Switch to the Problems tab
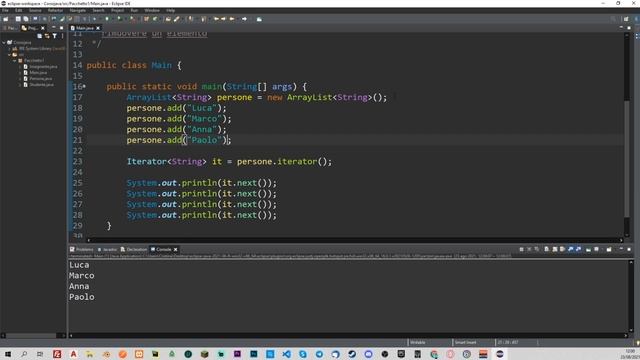640x360 pixels. coord(82,249)
